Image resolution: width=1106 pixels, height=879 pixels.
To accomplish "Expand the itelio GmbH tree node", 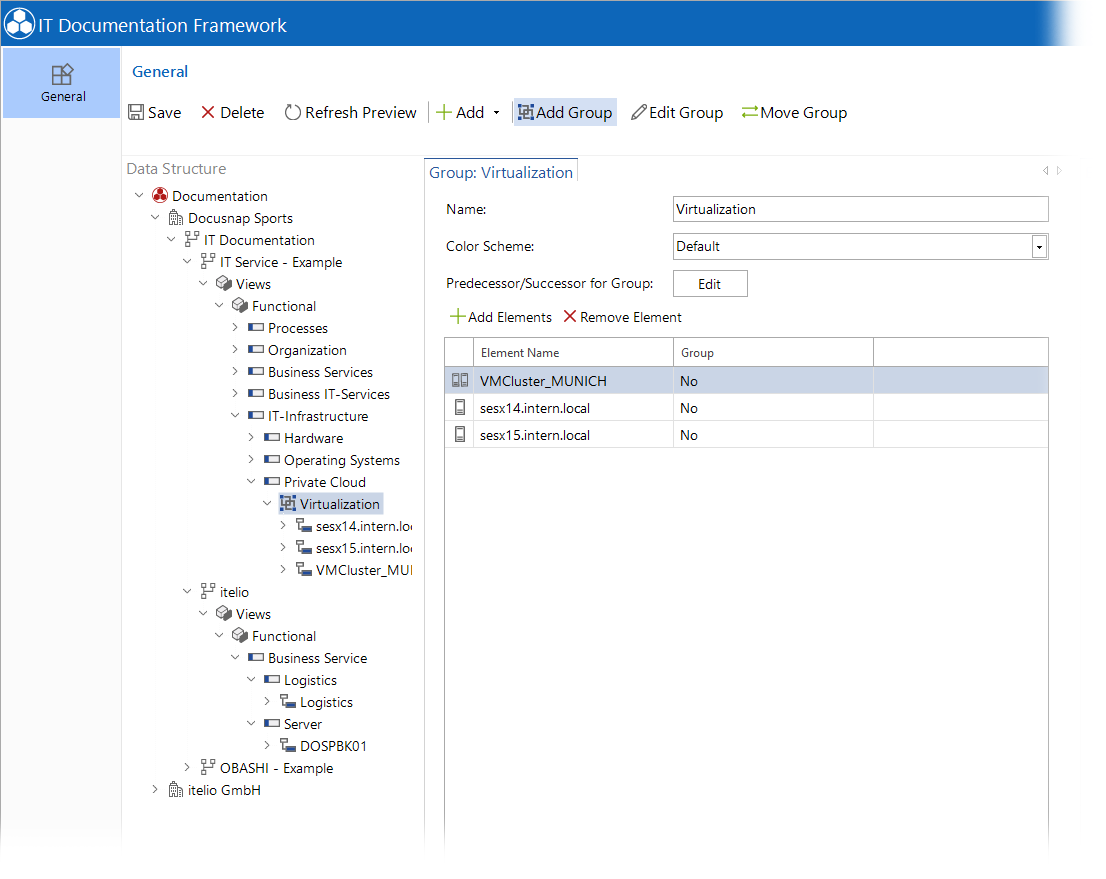I will (x=154, y=789).
